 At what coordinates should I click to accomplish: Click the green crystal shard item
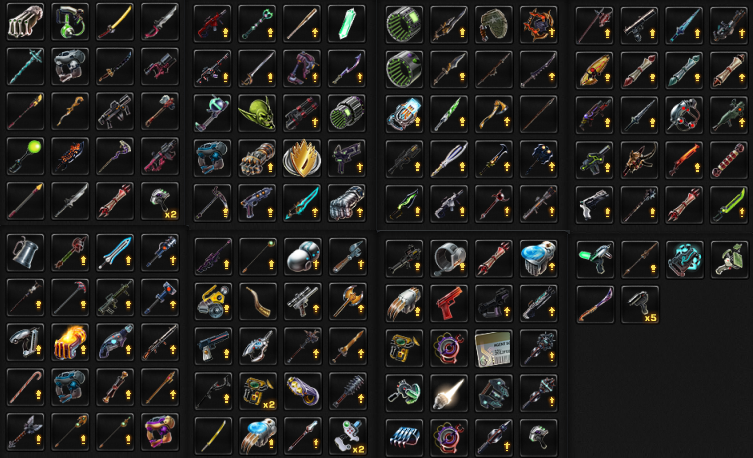(347, 24)
